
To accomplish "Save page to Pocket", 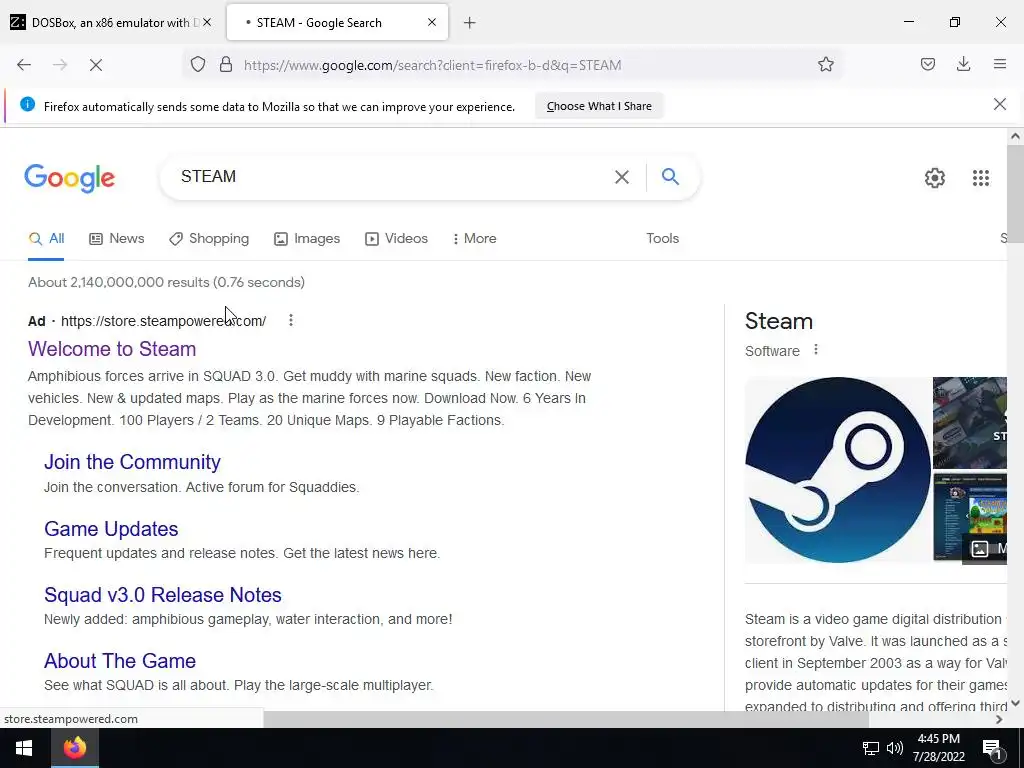I will tap(927, 64).
